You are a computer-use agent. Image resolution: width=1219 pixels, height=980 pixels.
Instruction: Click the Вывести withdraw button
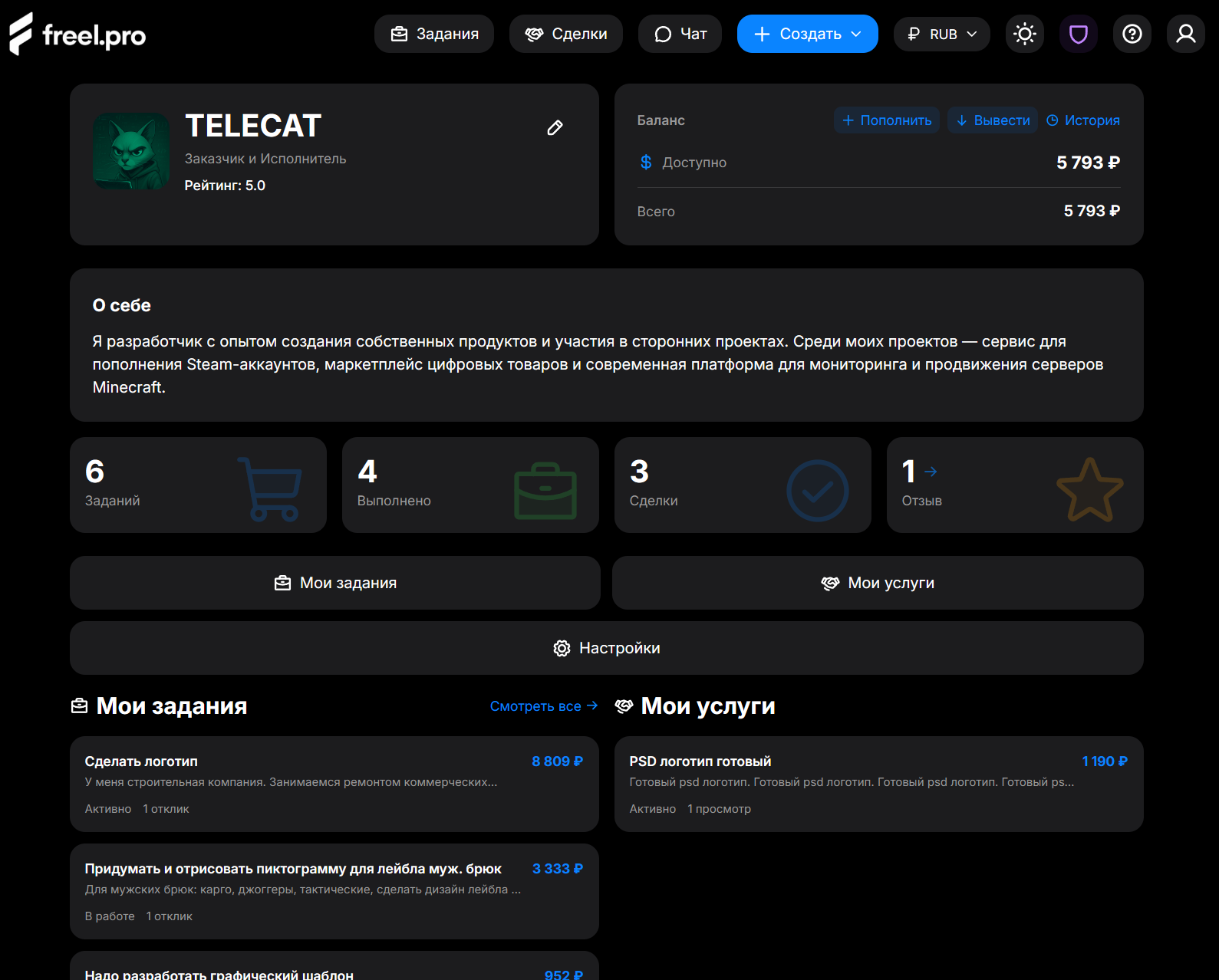coord(992,120)
